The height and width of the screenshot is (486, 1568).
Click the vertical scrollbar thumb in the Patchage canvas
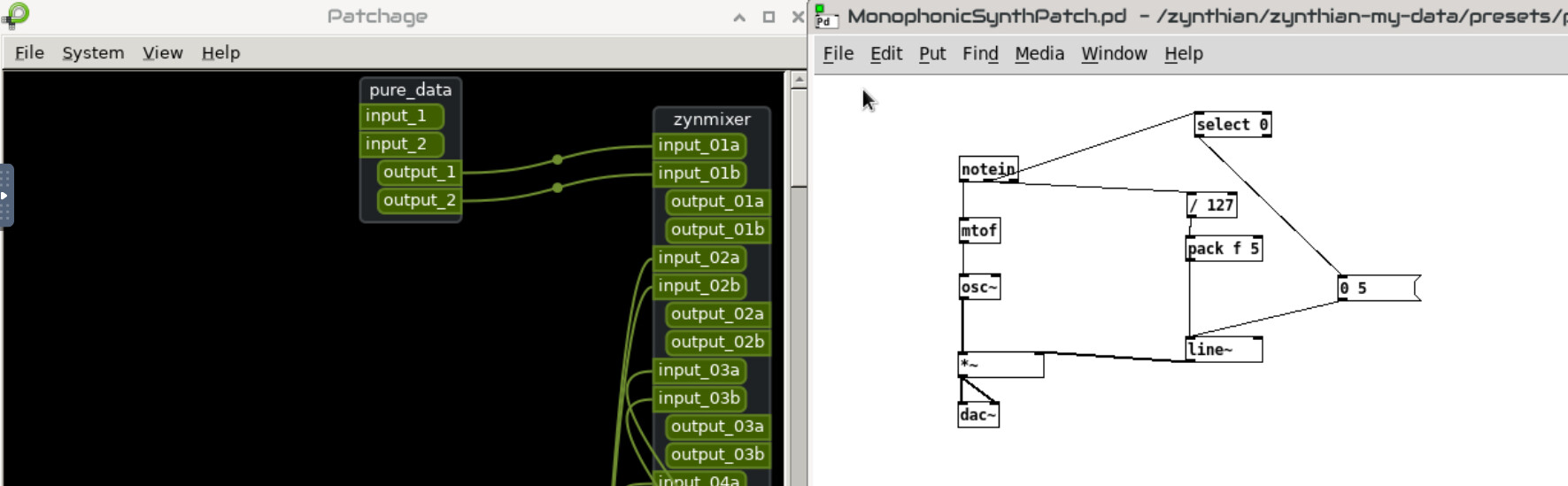tap(799, 137)
